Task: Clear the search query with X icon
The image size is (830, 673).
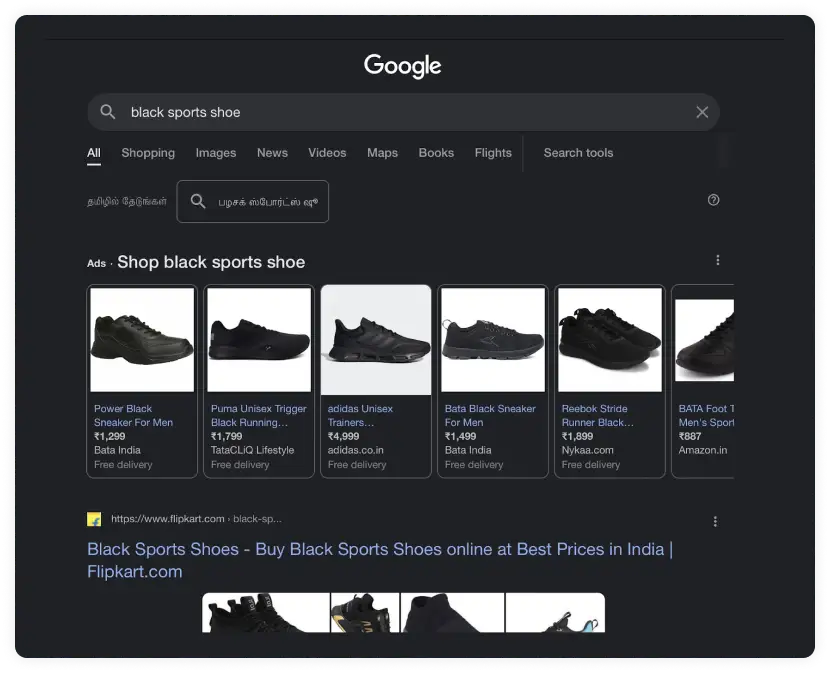Action: point(702,112)
